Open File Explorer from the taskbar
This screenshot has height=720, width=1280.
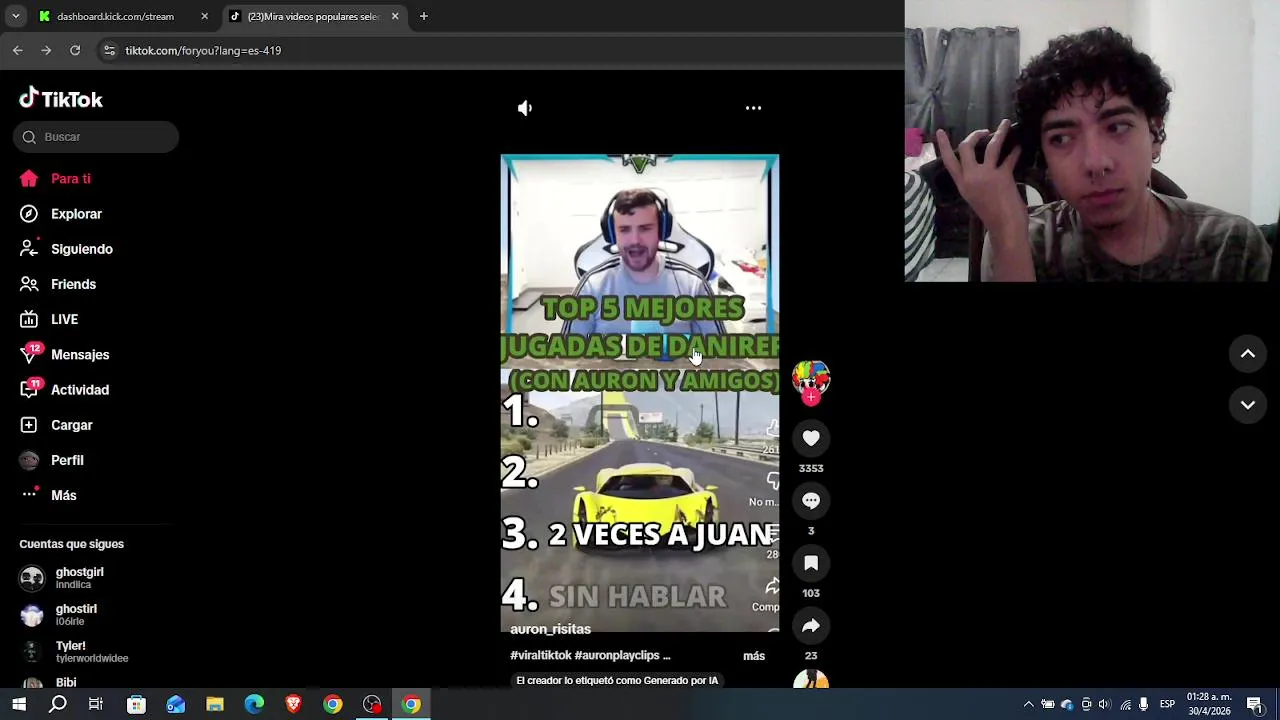pyautogui.click(x=215, y=704)
